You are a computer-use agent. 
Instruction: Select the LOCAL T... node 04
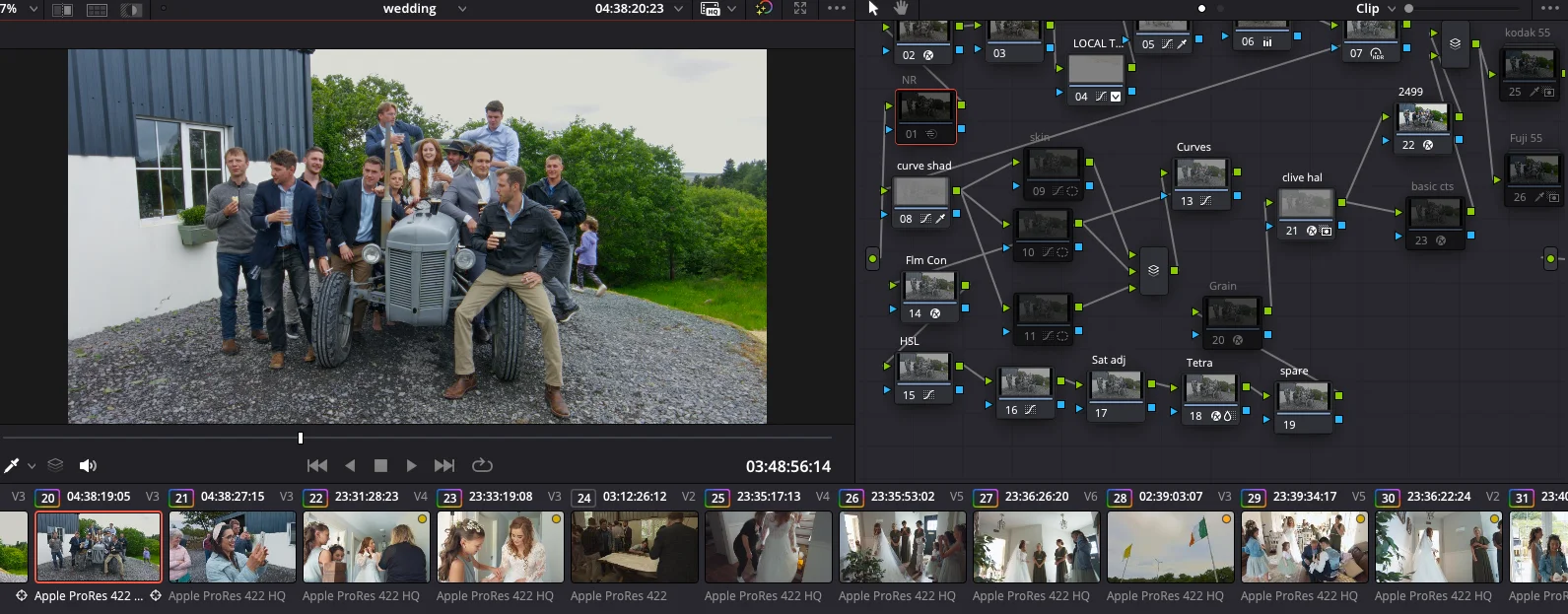(x=1096, y=79)
